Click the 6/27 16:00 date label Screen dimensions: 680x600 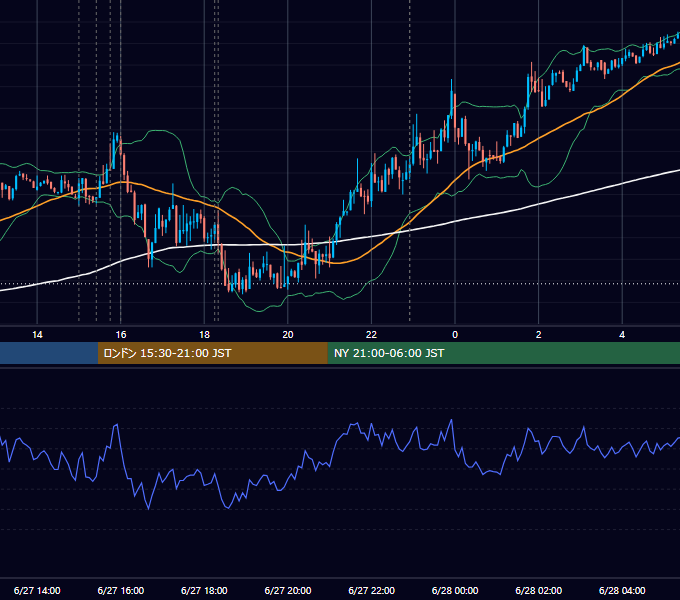point(121,590)
